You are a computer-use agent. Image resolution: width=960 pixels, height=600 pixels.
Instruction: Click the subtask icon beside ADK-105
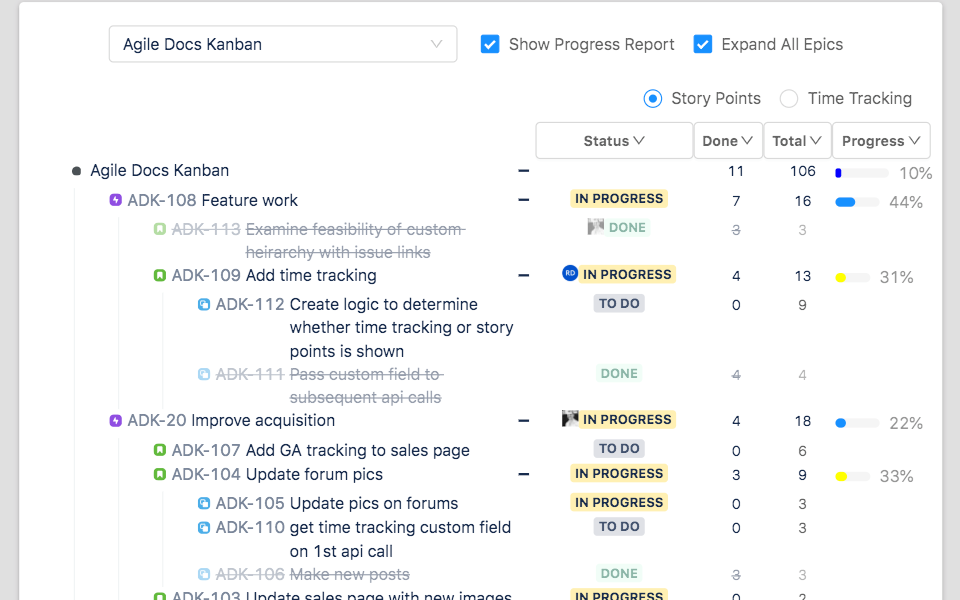pos(204,503)
